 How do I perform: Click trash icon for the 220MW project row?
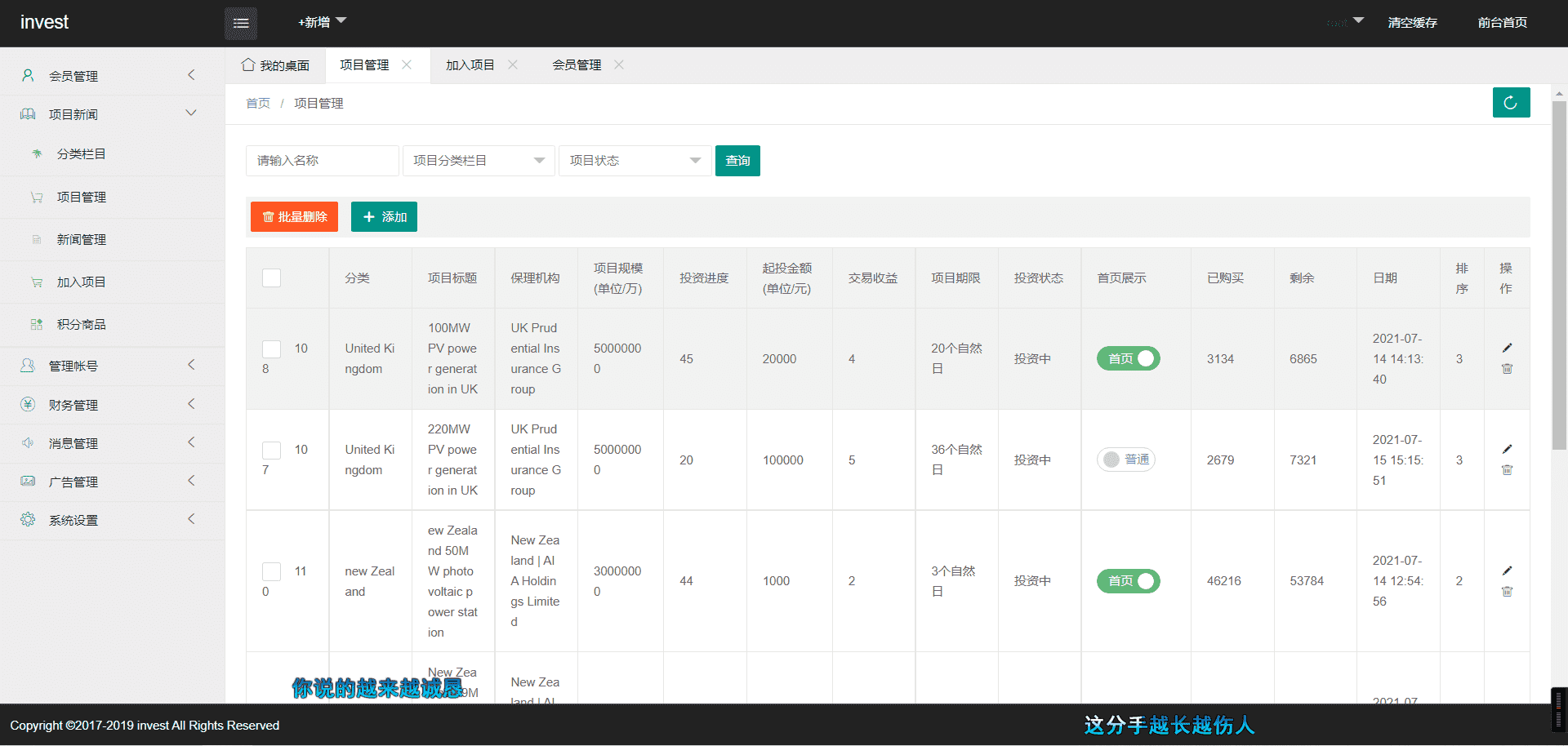point(1507,470)
